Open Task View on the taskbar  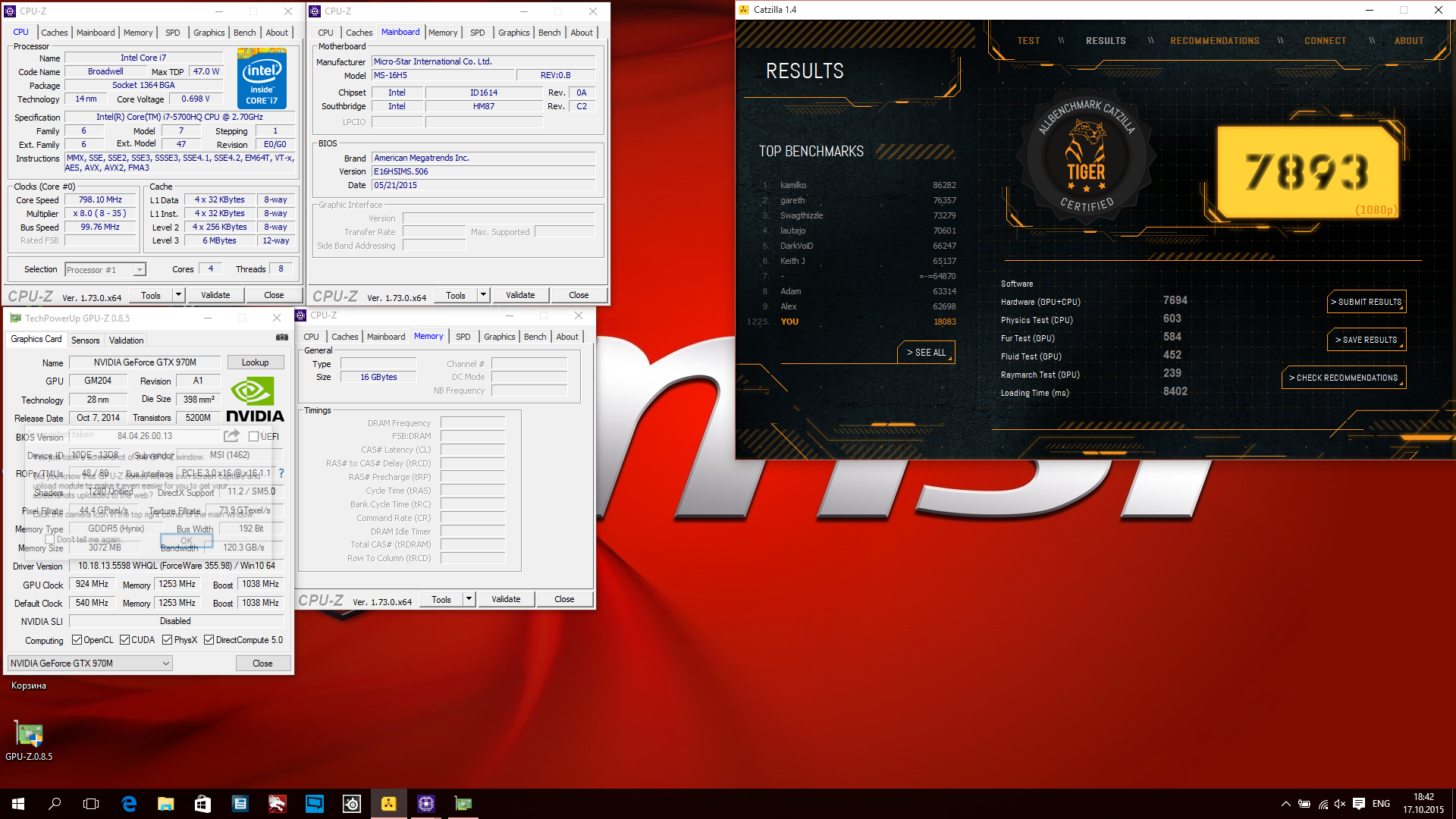coord(91,804)
